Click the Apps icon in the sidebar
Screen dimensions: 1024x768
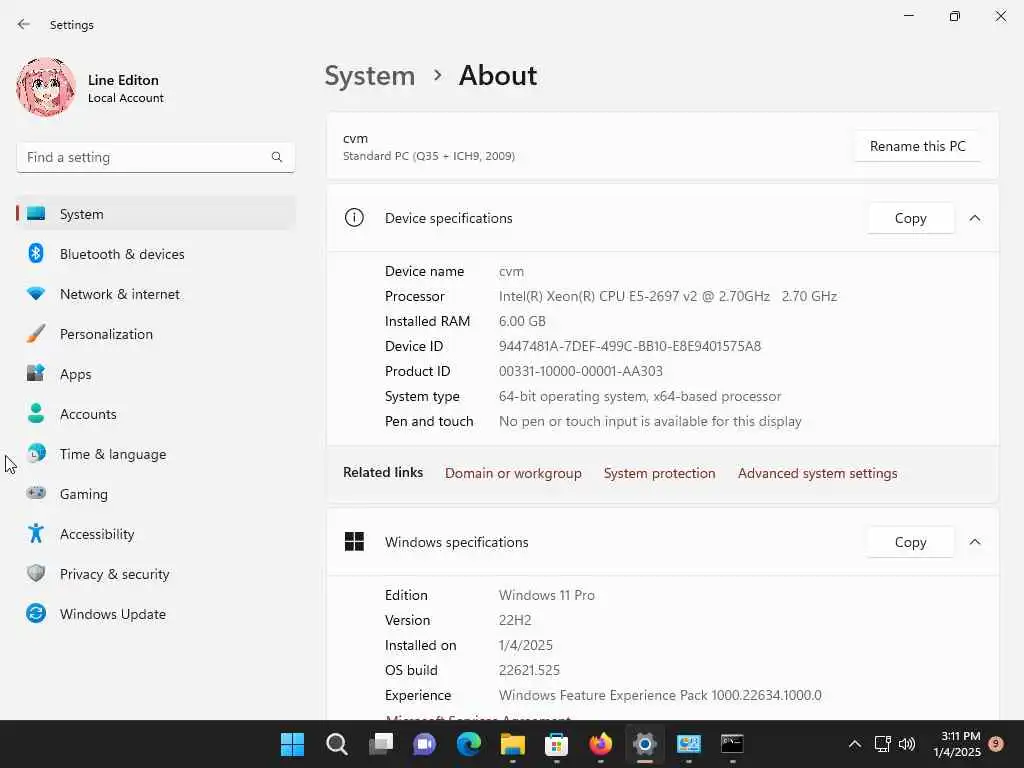(36, 373)
